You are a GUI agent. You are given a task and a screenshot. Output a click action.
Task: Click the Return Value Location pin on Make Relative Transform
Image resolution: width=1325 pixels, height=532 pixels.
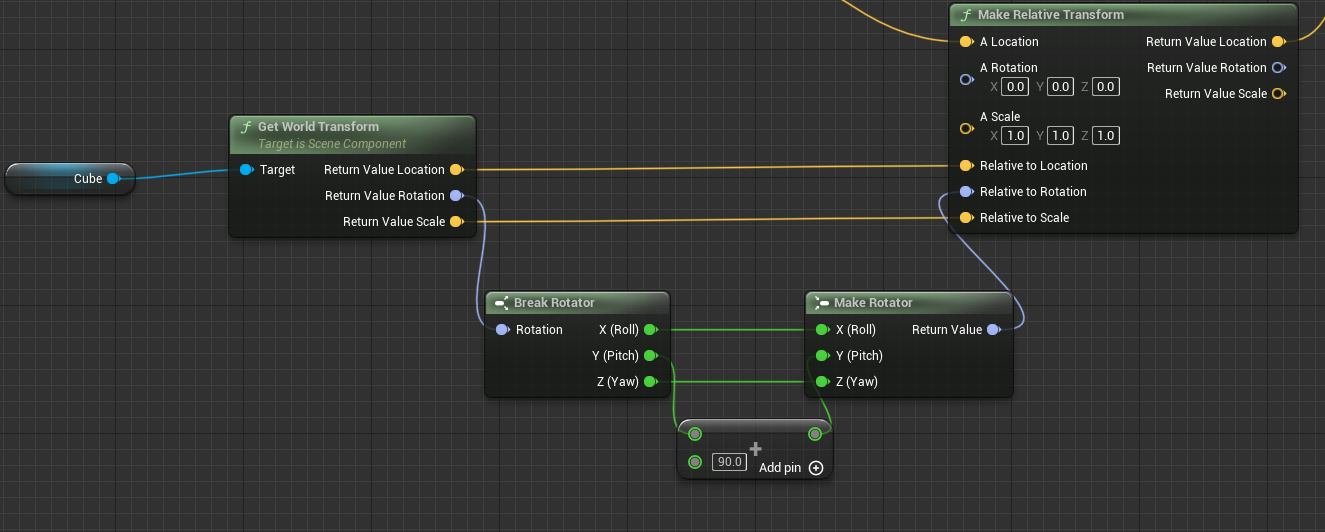pyautogui.click(x=1278, y=42)
